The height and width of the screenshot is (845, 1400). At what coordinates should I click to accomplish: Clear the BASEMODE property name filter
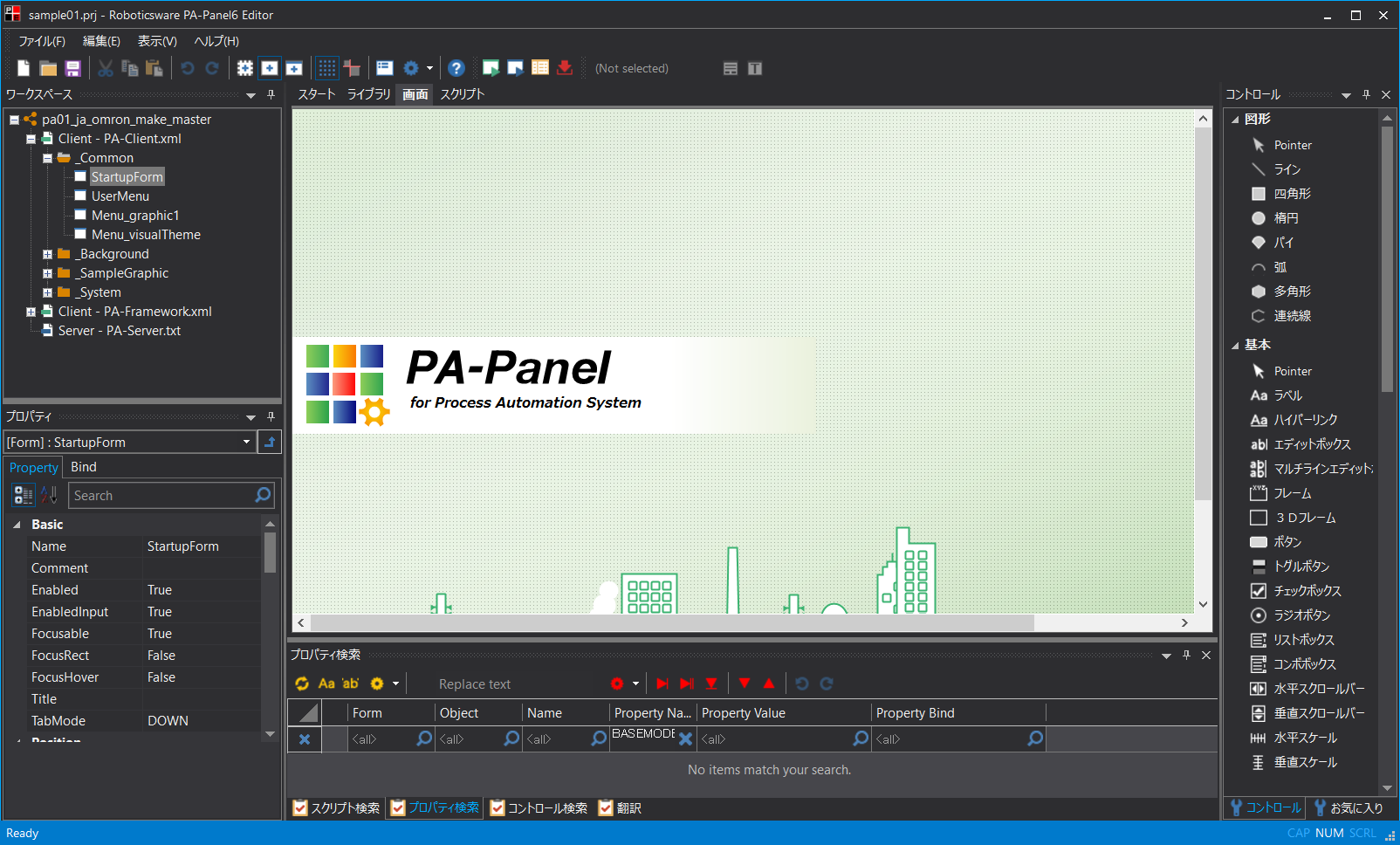(x=686, y=739)
